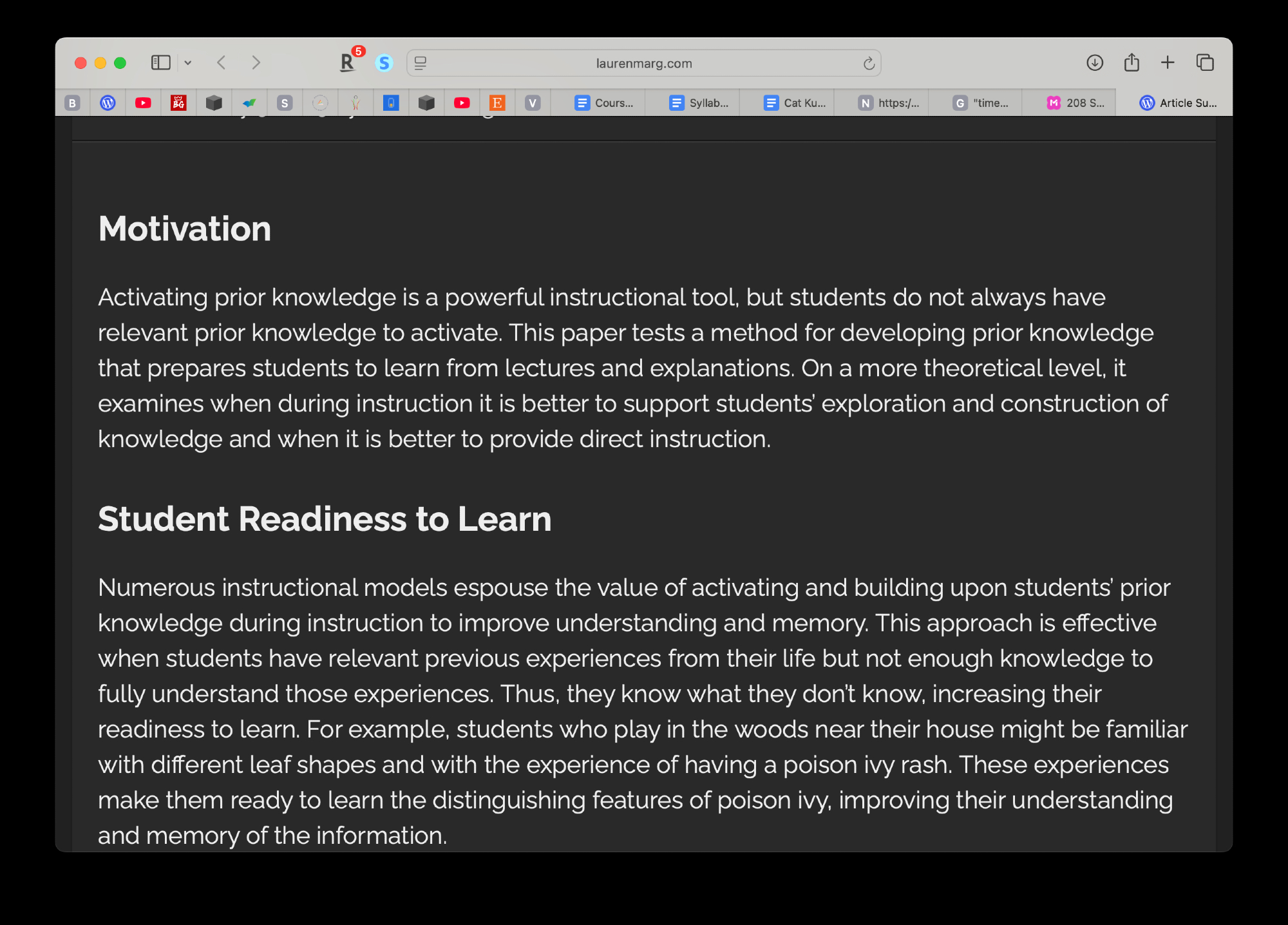Go forward to the next page
This screenshot has height=925, width=1288.
coord(256,62)
